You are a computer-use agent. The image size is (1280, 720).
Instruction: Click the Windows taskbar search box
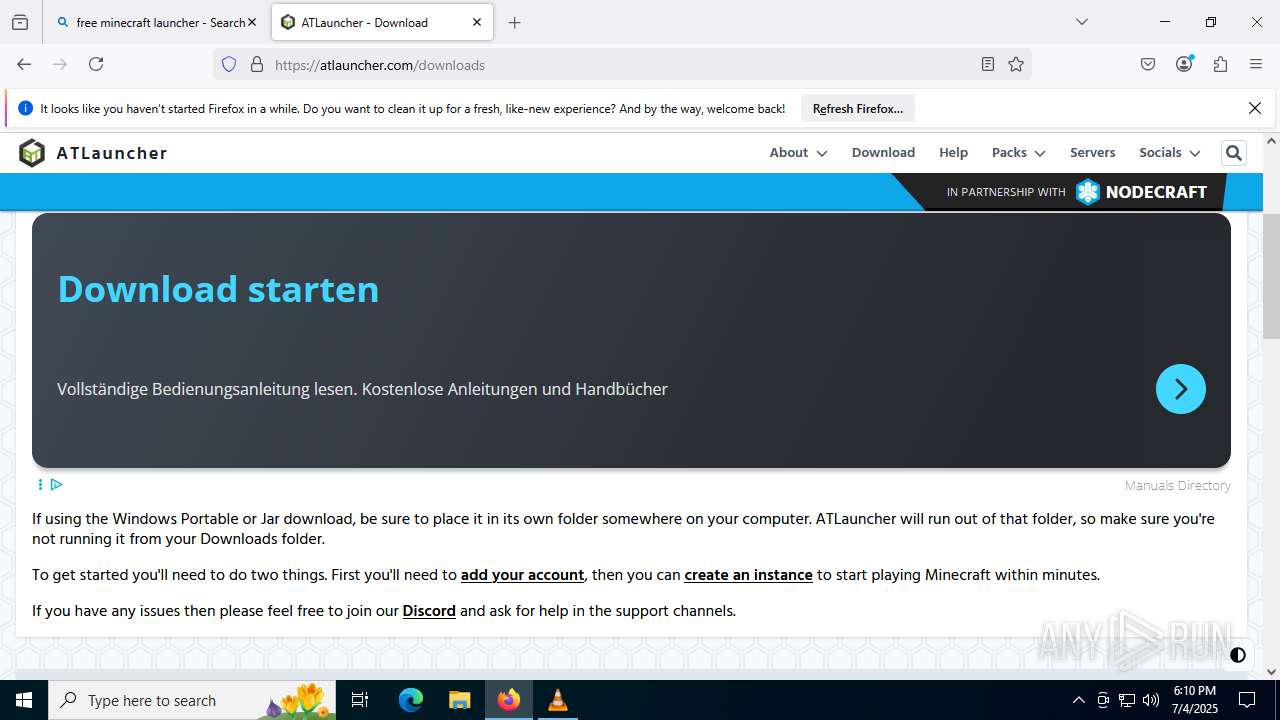pyautogui.click(x=193, y=700)
